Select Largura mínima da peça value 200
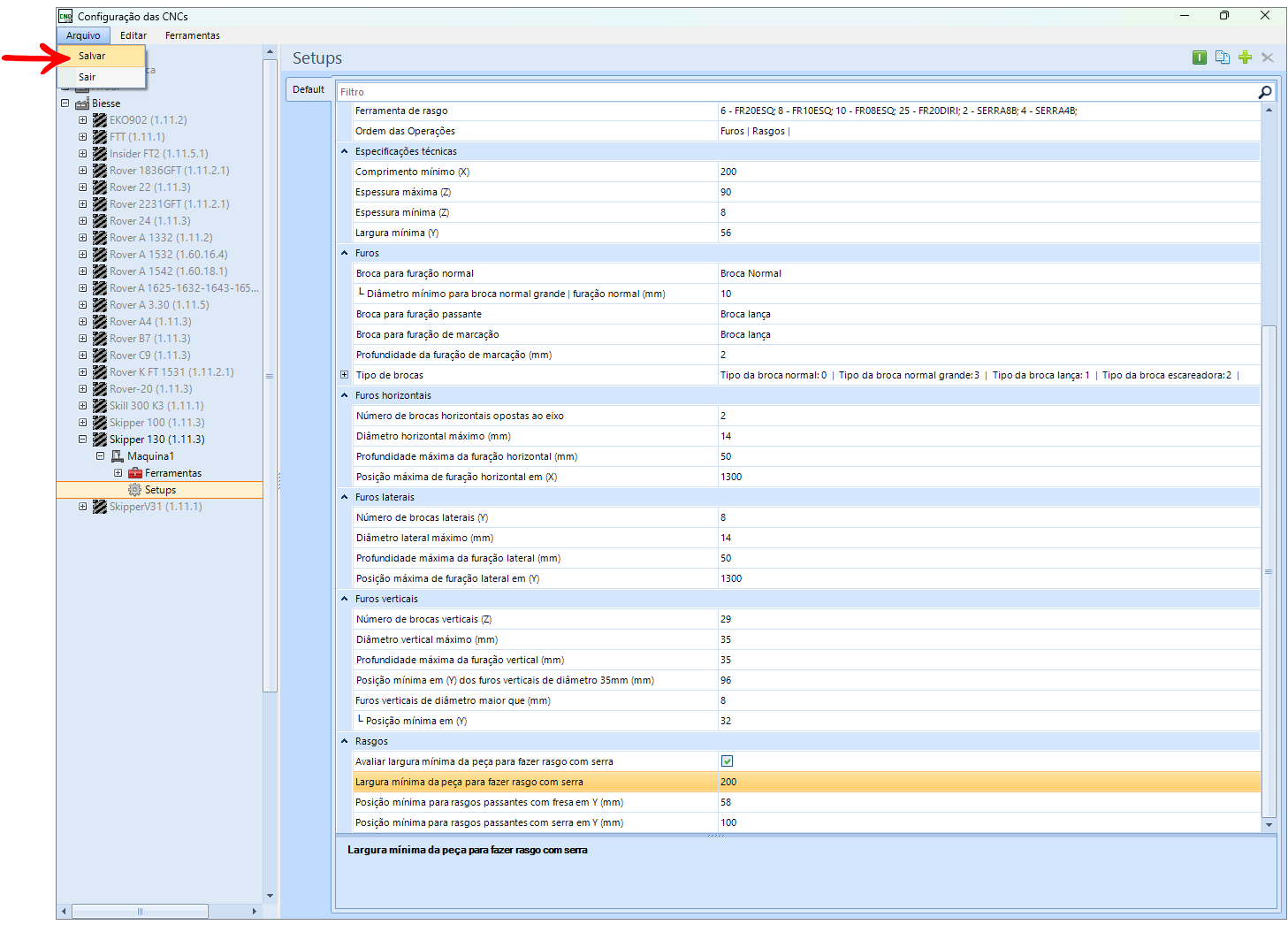1288x925 pixels. pyautogui.click(x=989, y=783)
